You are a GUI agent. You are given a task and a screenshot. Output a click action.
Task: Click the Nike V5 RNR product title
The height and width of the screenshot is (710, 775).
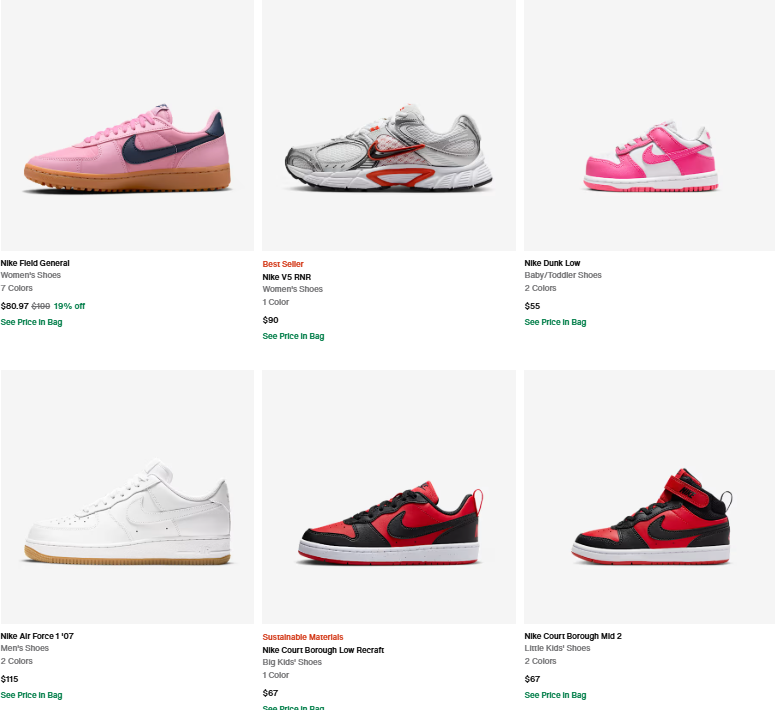click(287, 277)
